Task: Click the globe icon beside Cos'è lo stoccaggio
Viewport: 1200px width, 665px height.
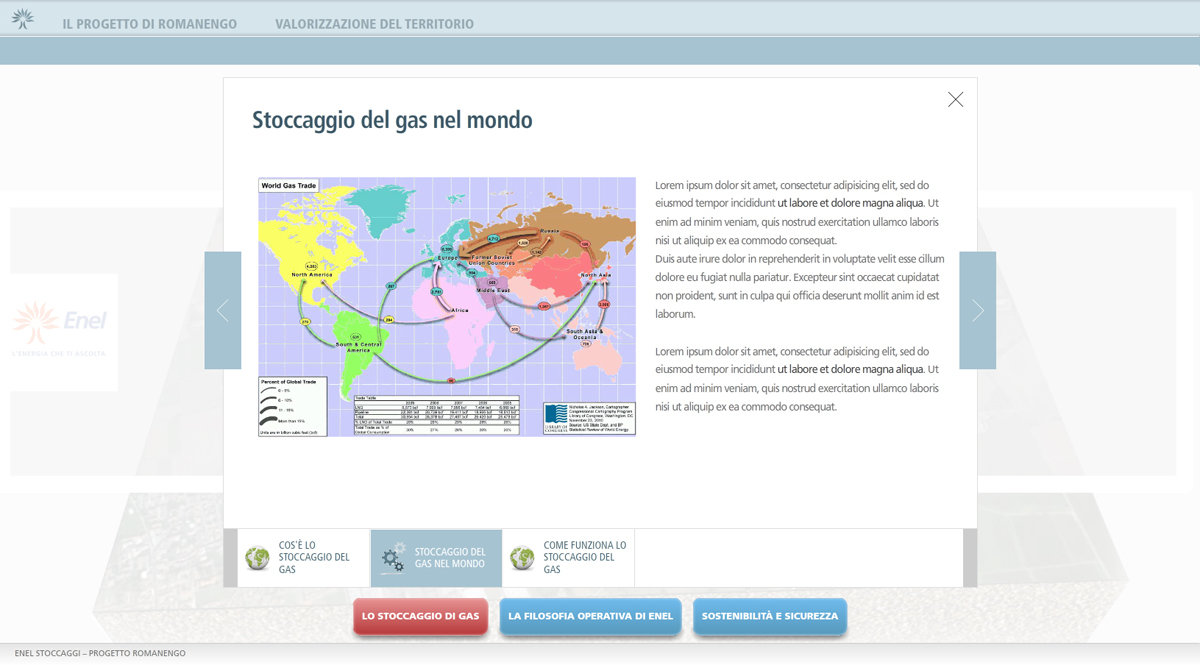Action: pyautogui.click(x=258, y=558)
